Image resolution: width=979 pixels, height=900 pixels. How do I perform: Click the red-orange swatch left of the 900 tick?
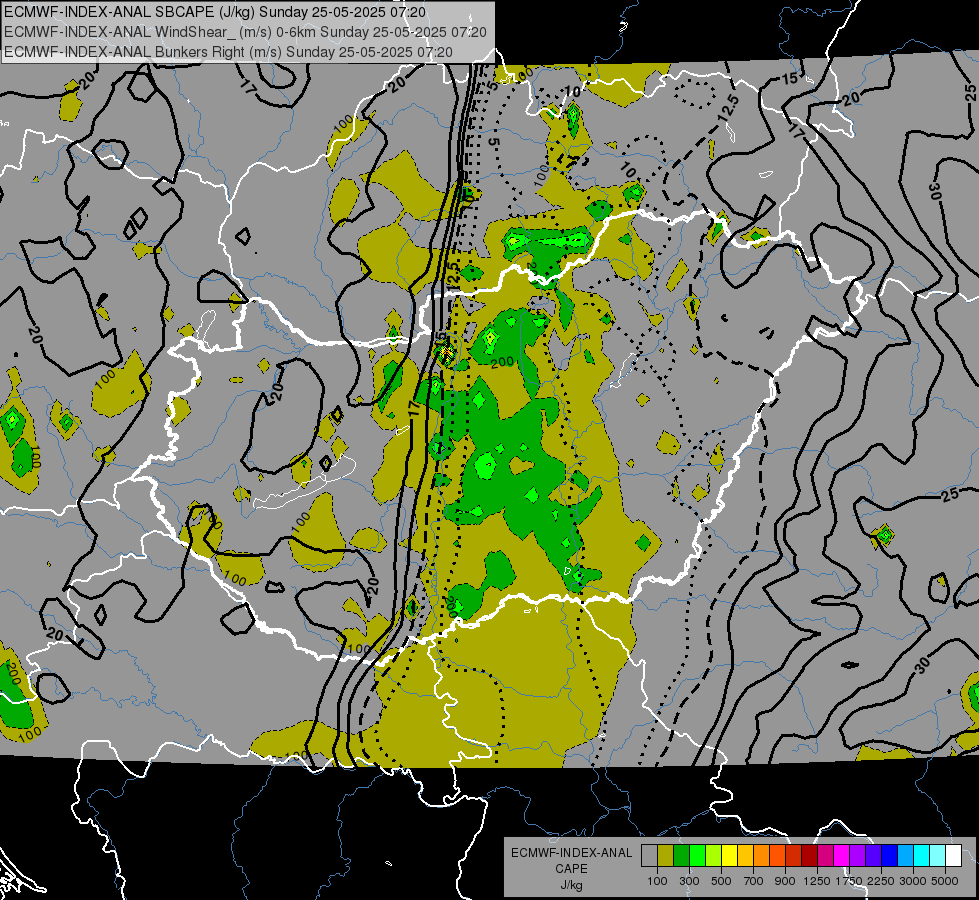777,856
